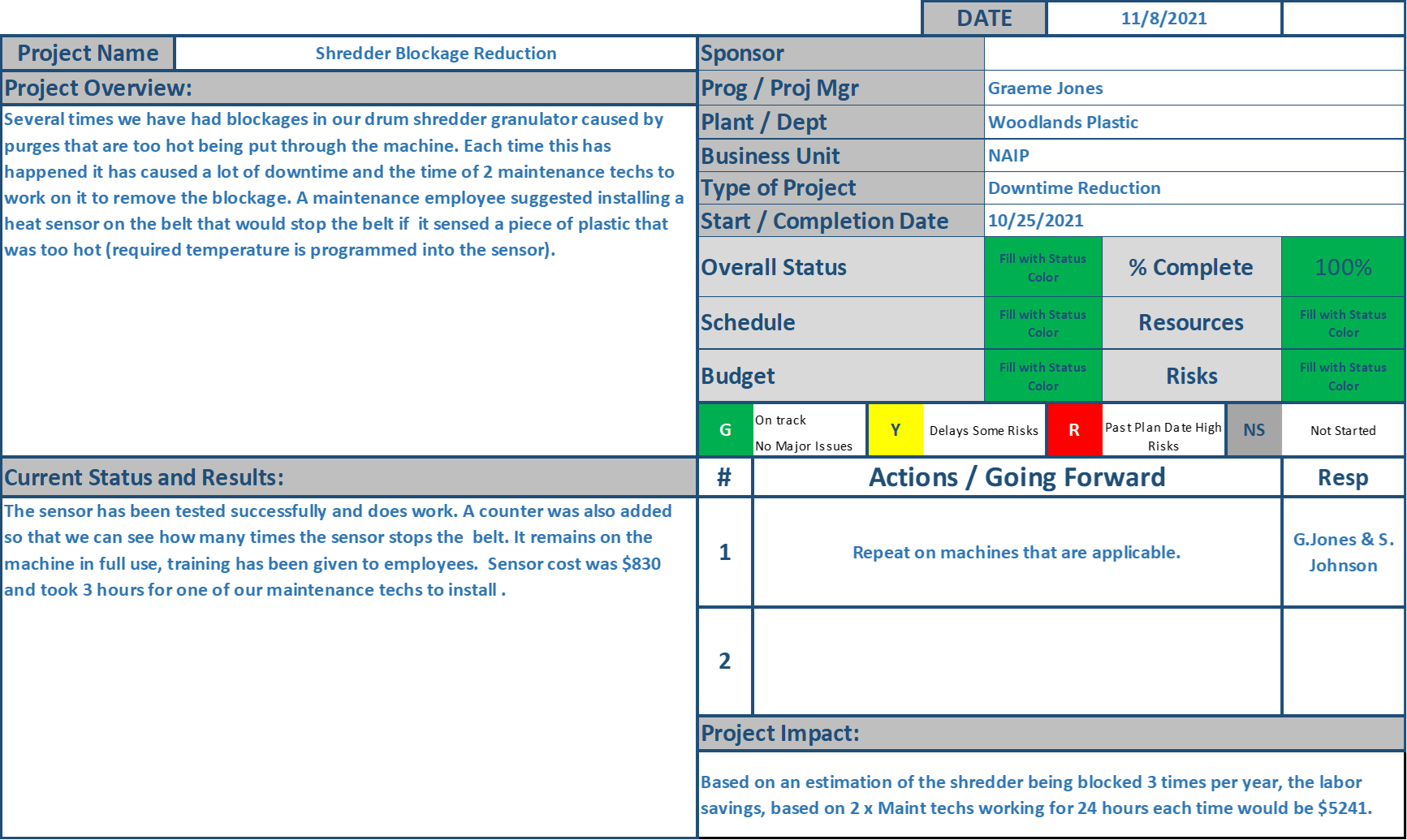1407x840 pixels.
Task: Select the Project Name label cell
Action: click(x=88, y=54)
